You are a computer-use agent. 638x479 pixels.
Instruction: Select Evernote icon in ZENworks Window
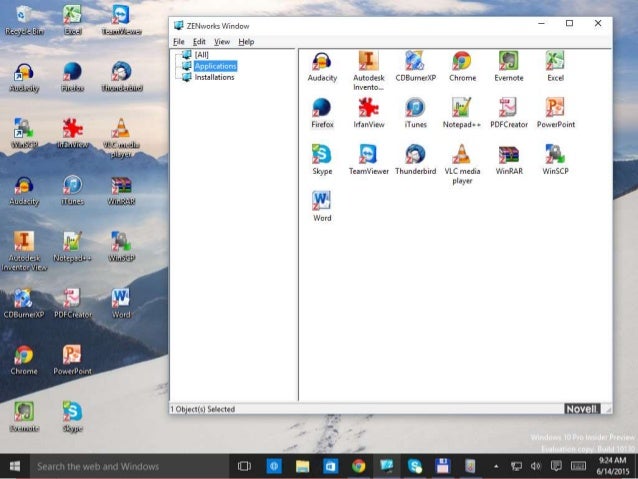tap(509, 67)
